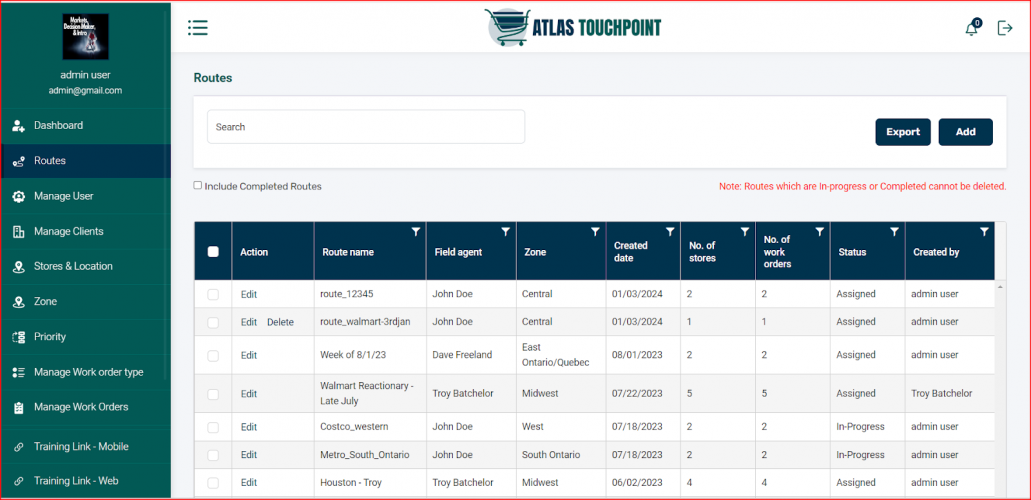Click the admin user profile picture
Image resolution: width=1031 pixels, height=500 pixels.
coord(85,37)
